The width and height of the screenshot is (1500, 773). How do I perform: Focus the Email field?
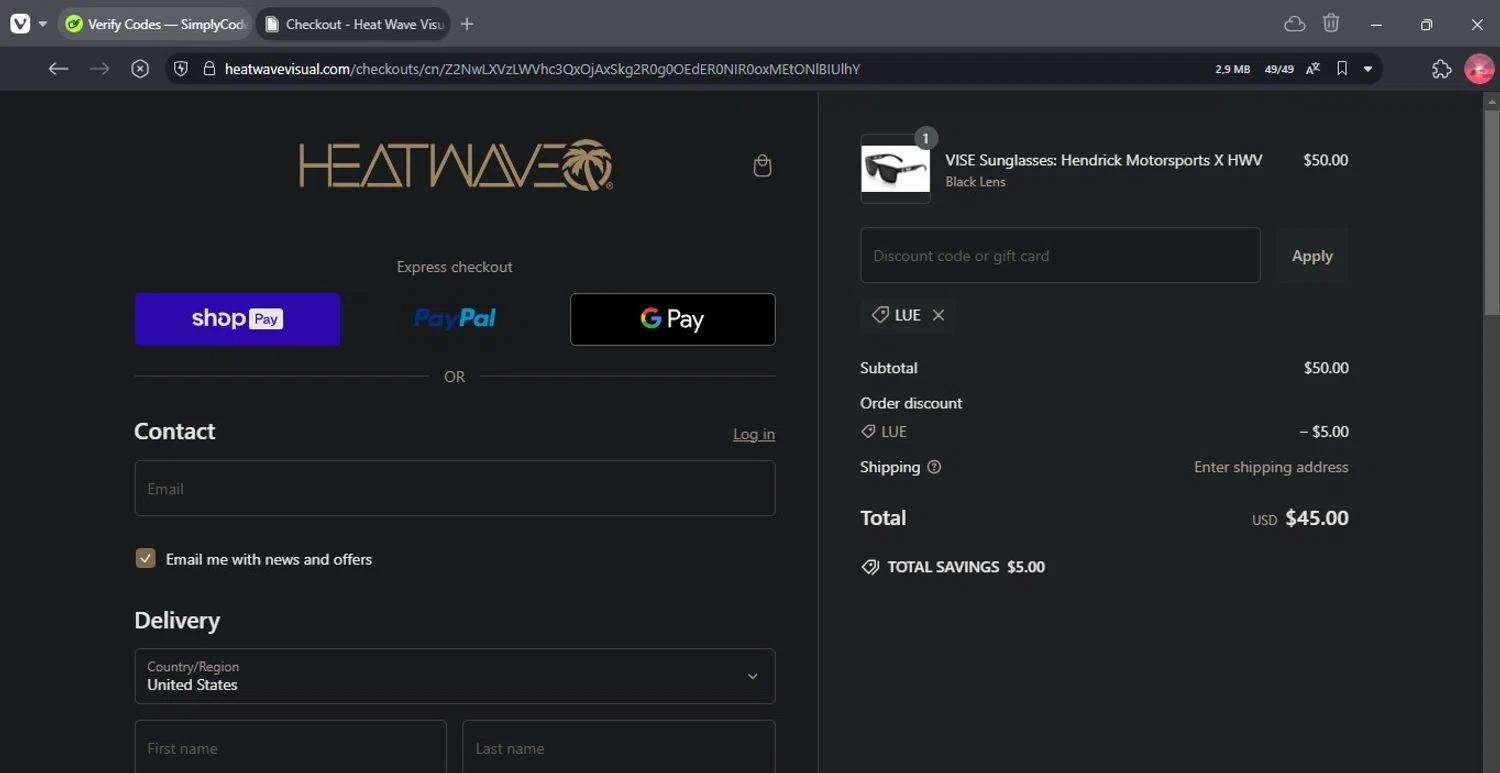pyautogui.click(x=455, y=488)
